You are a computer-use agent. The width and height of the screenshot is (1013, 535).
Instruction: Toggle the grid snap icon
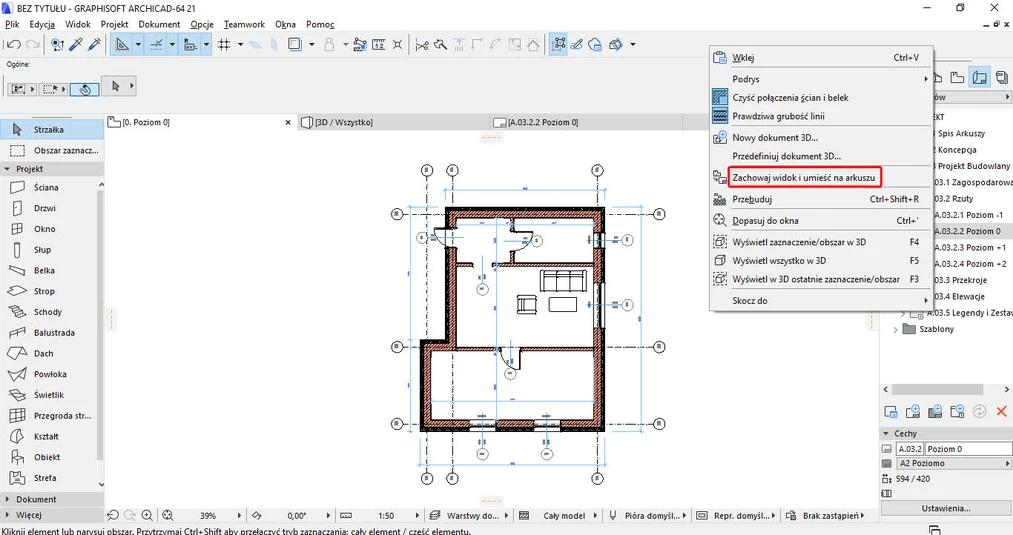click(224, 45)
